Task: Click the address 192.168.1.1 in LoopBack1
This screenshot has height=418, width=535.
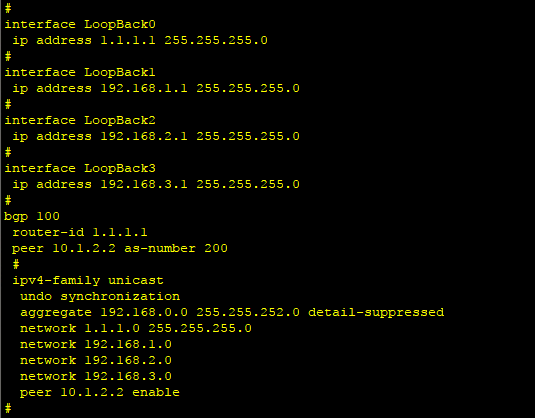Action: click(x=144, y=88)
